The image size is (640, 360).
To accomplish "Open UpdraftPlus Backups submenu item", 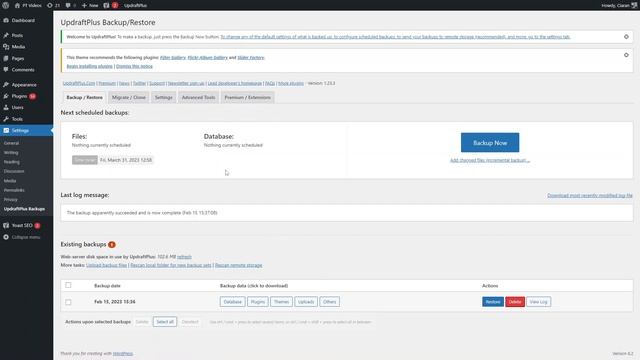I will pos(24,209).
